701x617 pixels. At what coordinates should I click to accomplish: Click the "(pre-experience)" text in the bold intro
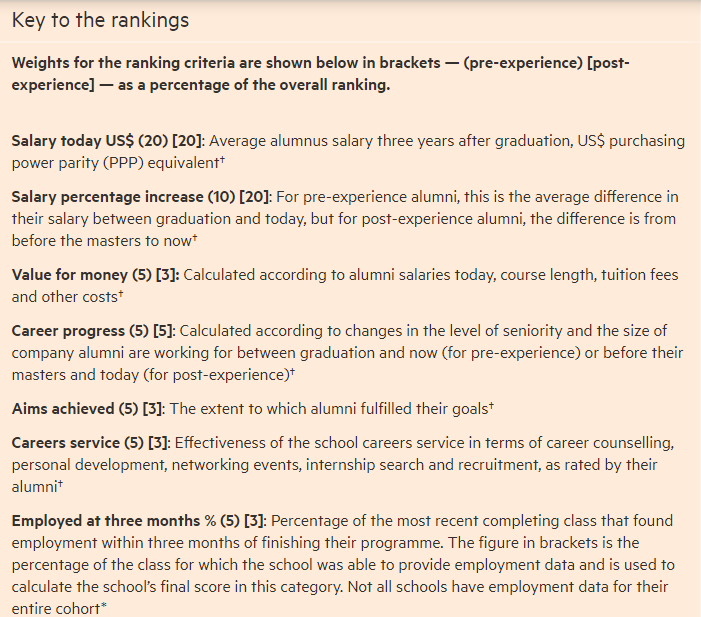point(523,63)
